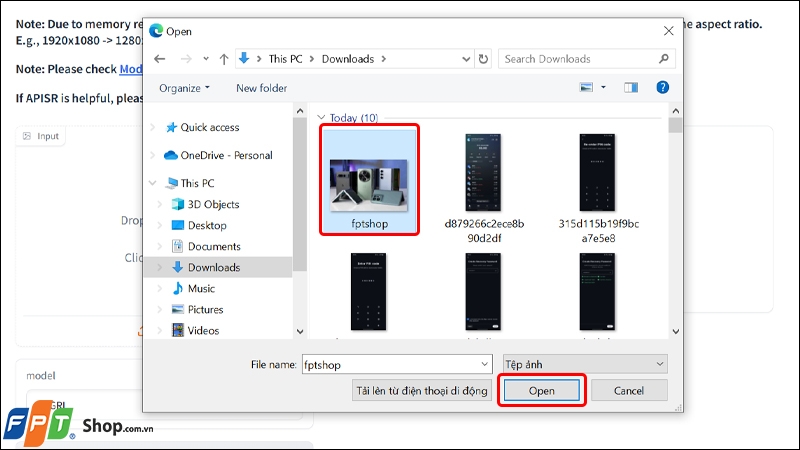Image resolution: width=800 pixels, height=450 pixels.
Task: Create a New folder
Action: coord(261,88)
